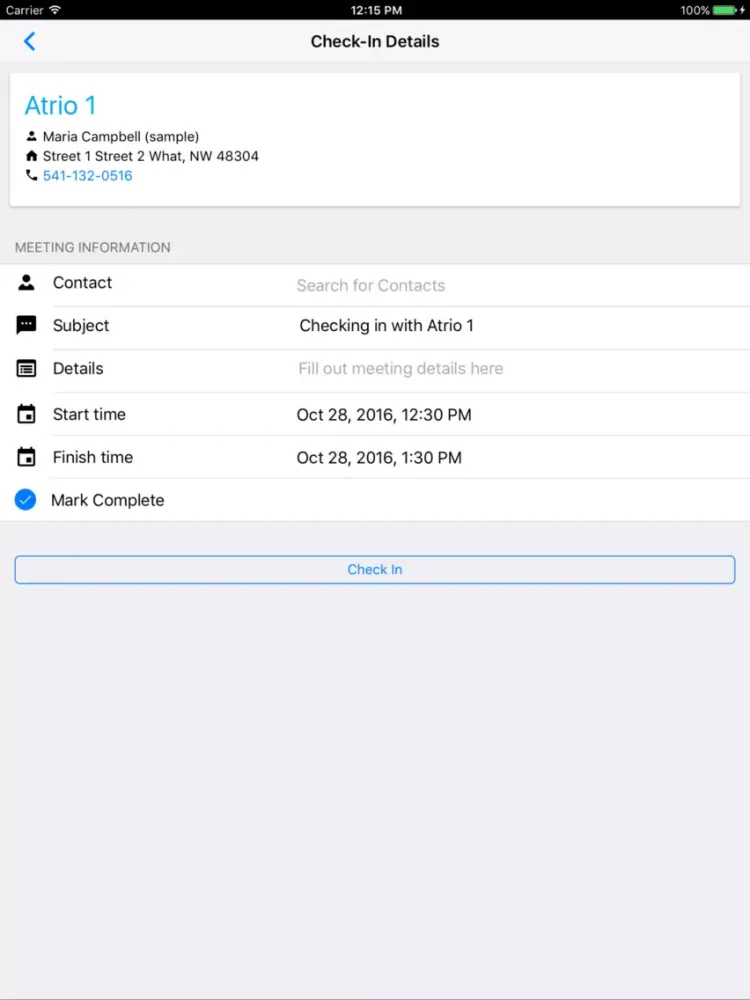Screen dimensions: 750x1000
Task: Click the Subject speech bubble icon
Action: (x=26, y=325)
